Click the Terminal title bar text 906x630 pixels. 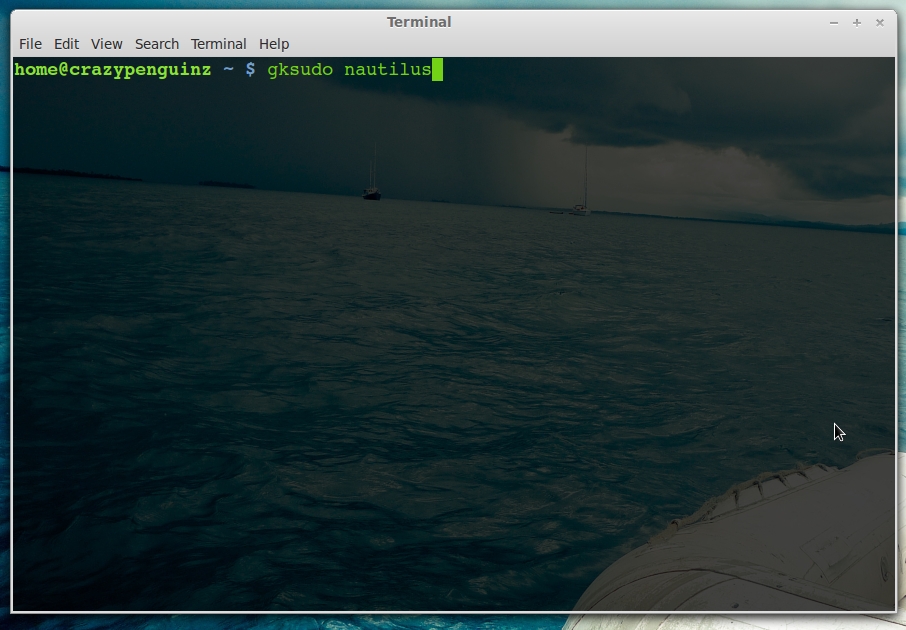point(419,22)
